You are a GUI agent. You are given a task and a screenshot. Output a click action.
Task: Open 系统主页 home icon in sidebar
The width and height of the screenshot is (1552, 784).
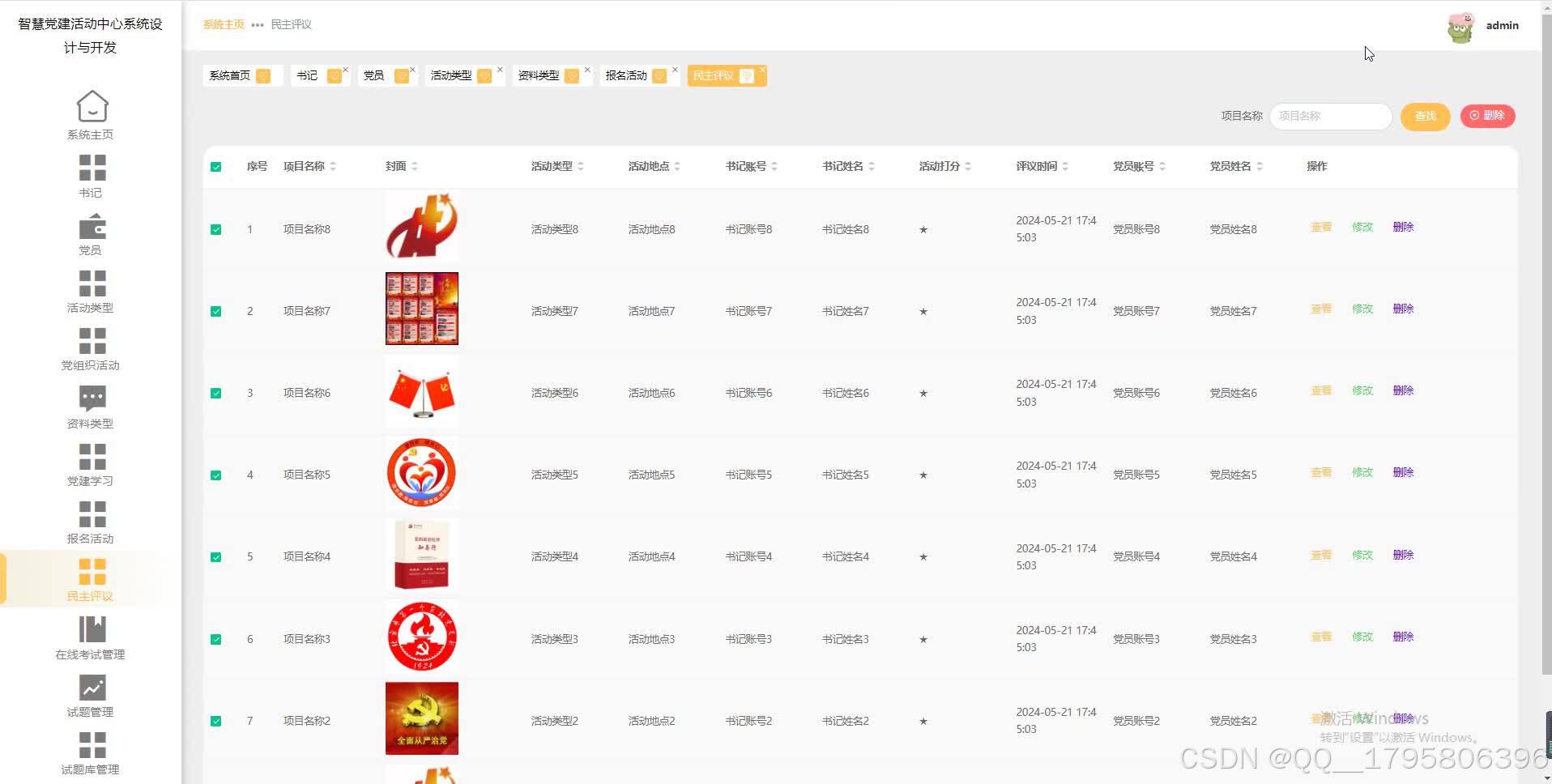pos(92,106)
